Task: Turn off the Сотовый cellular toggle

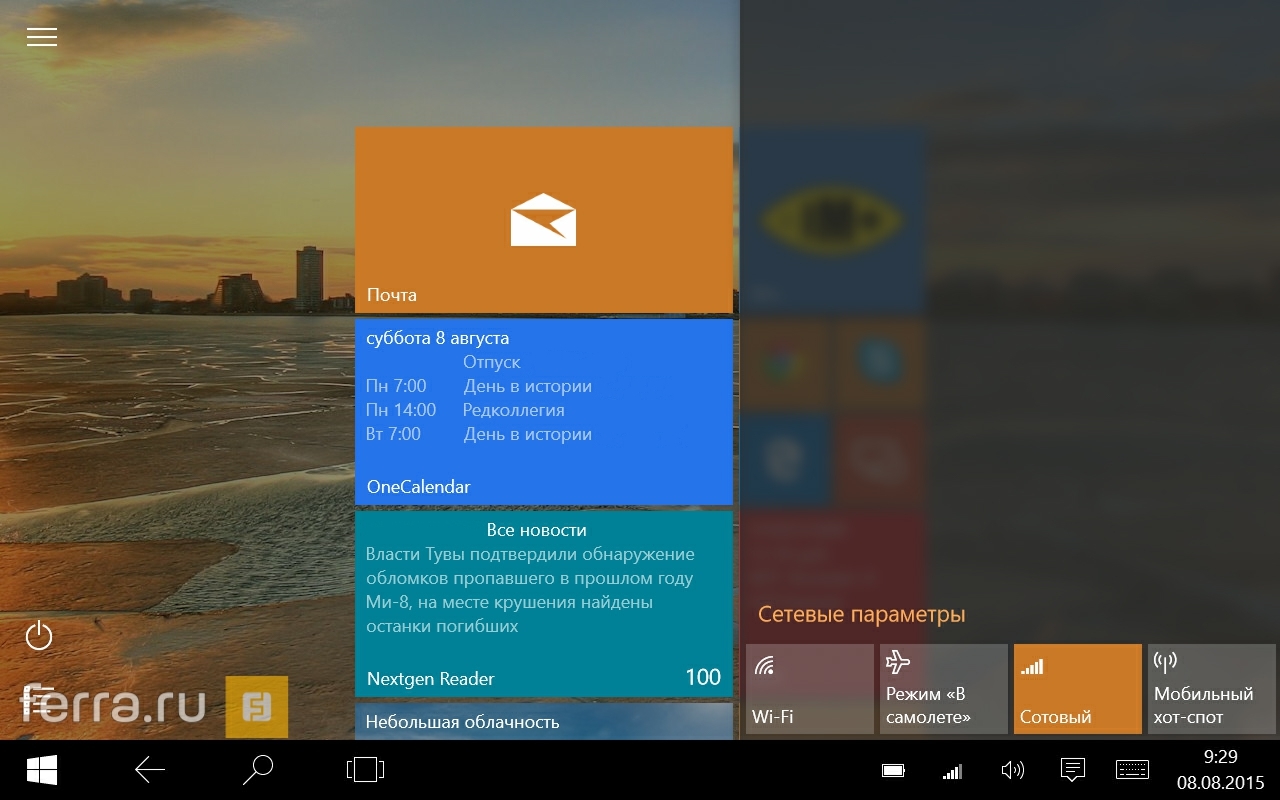Action: (x=1078, y=688)
